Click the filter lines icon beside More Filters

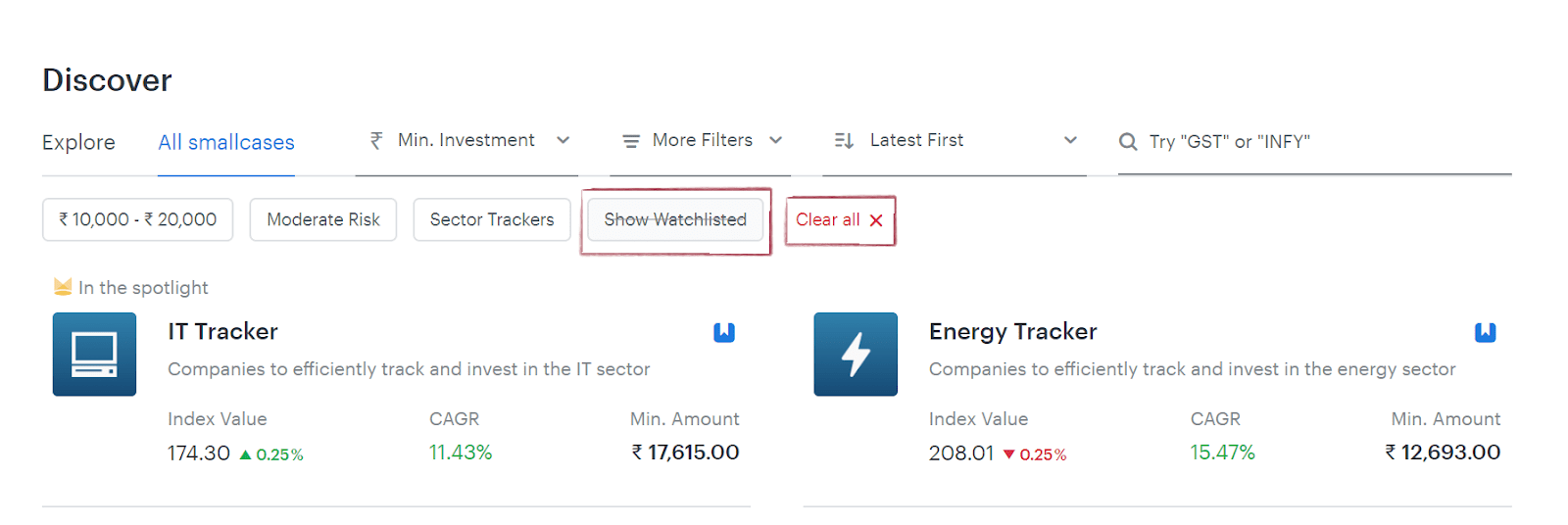[631, 141]
